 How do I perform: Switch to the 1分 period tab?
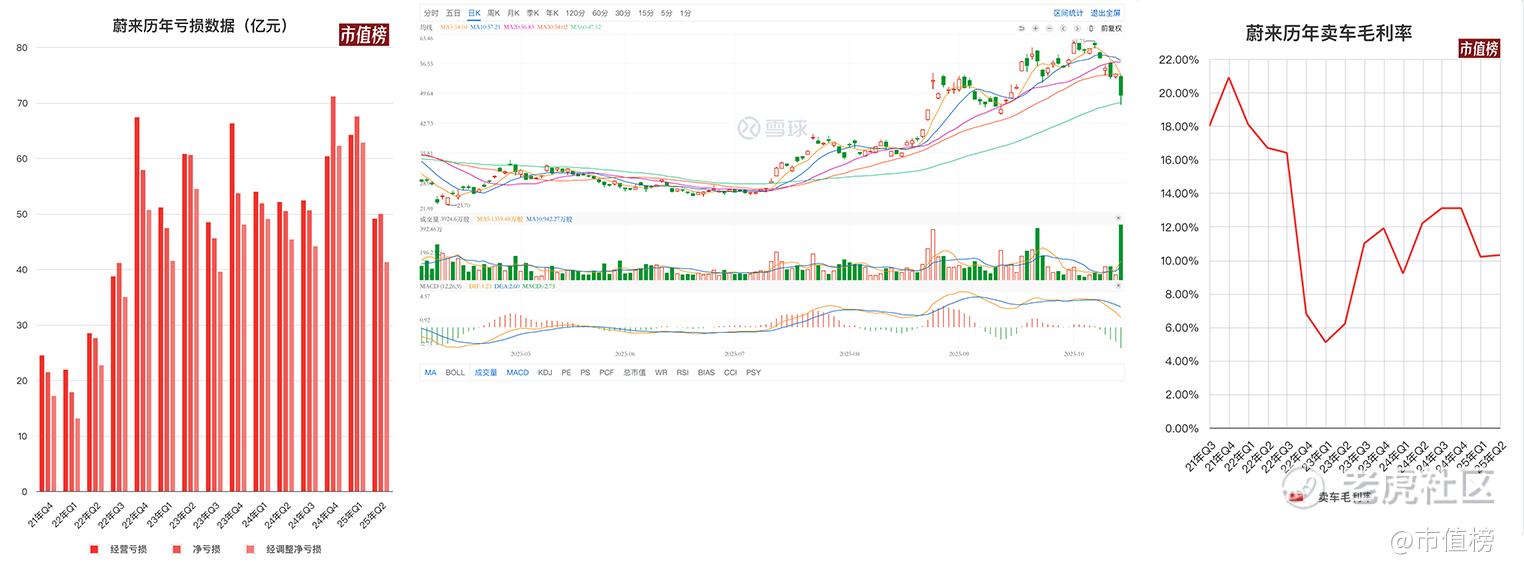pos(685,13)
